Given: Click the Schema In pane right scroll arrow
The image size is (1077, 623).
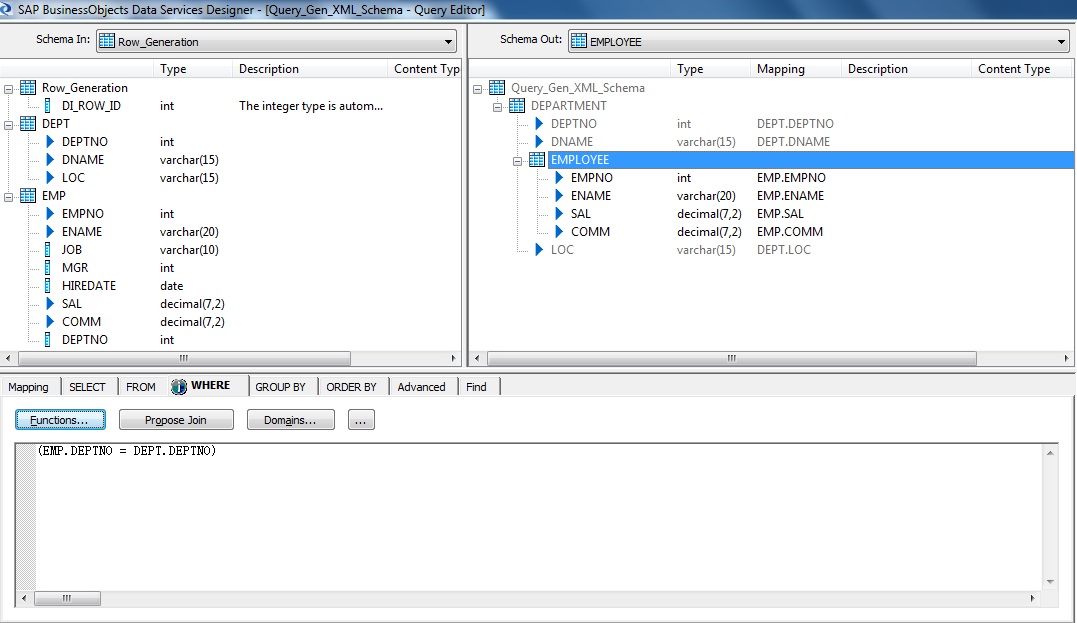Looking at the screenshot, I should (453, 358).
